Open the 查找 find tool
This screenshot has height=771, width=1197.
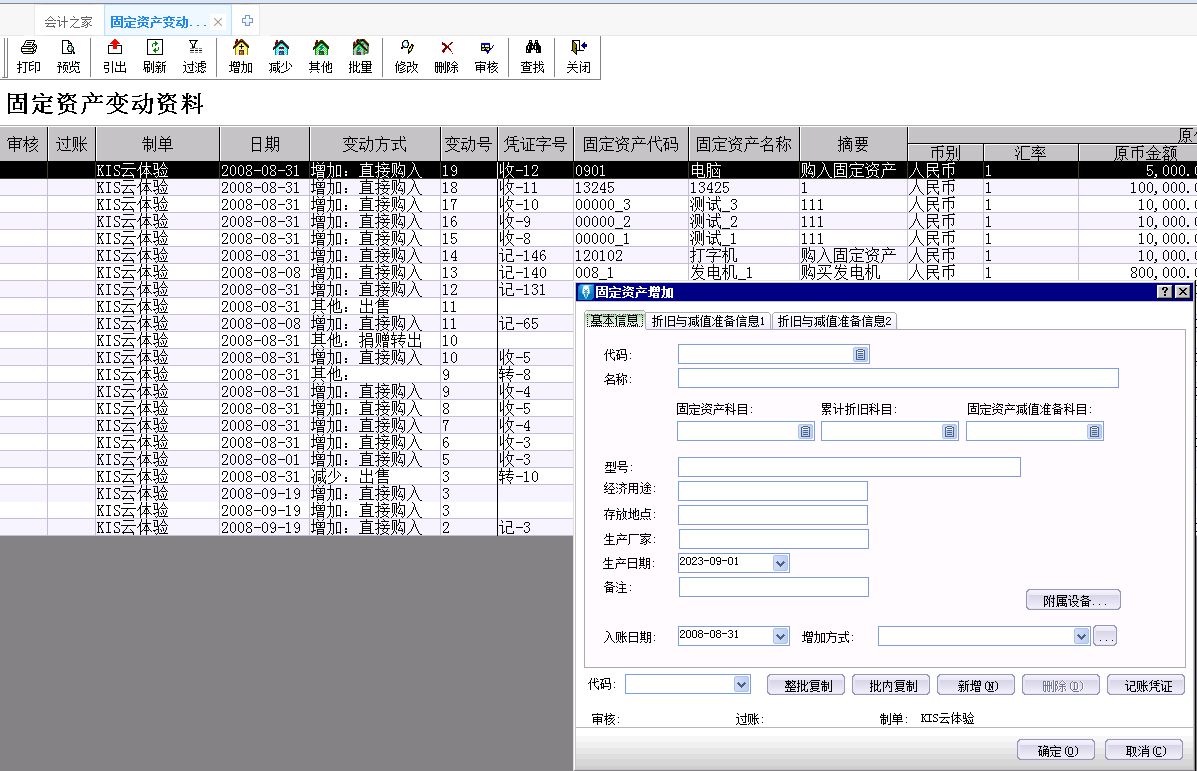click(x=532, y=57)
